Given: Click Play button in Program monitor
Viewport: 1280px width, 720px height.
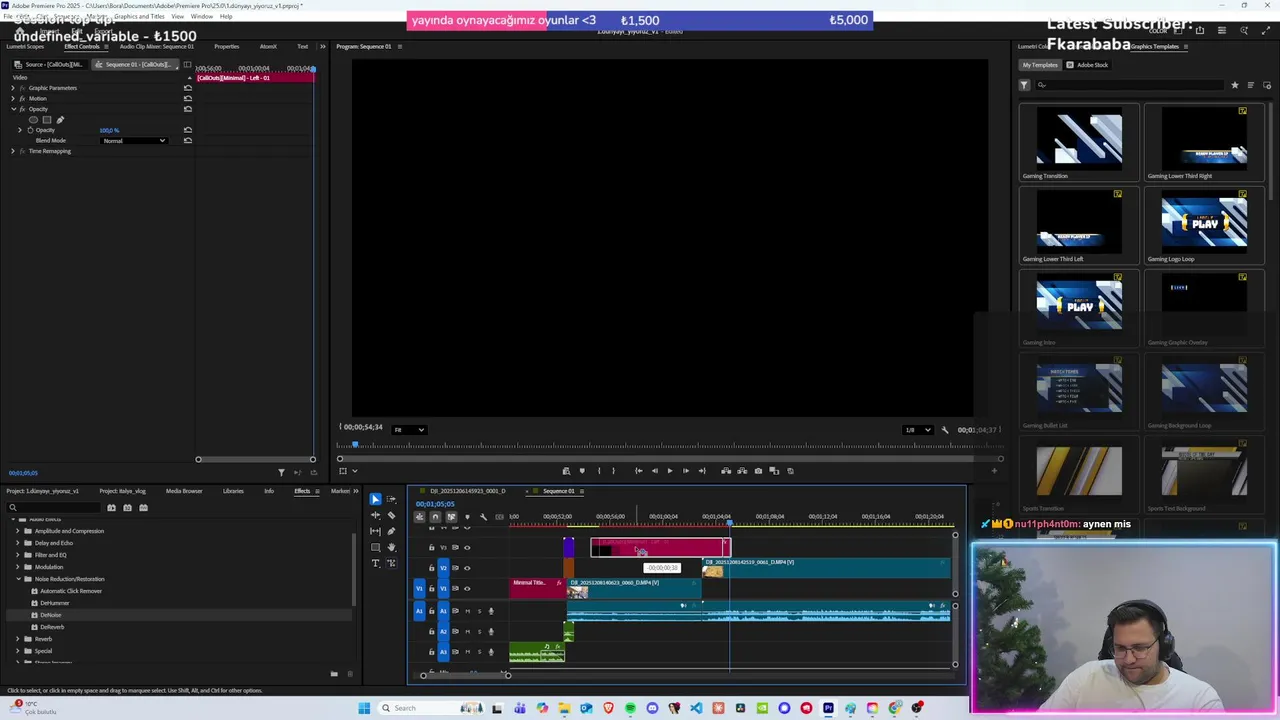Looking at the screenshot, I should pos(669,471).
